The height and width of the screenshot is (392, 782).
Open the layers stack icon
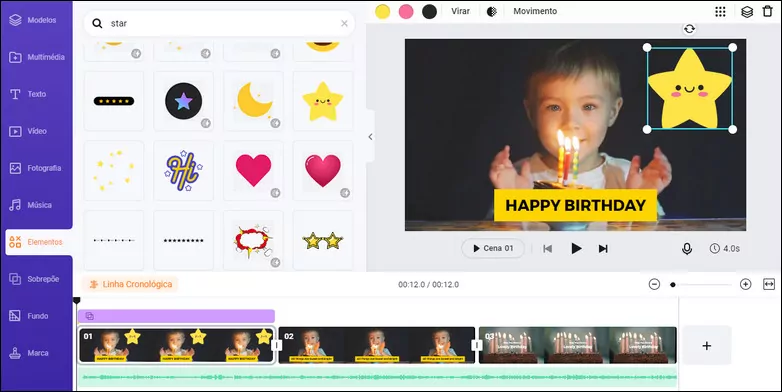pyautogui.click(x=747, y=11)
